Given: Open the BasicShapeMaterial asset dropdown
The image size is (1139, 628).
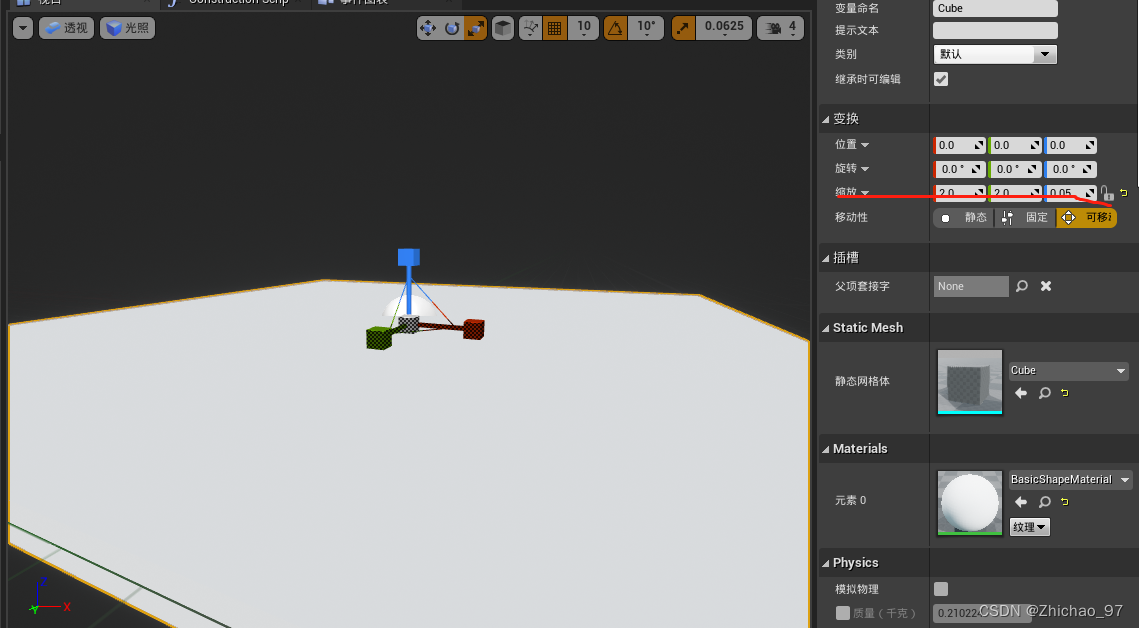Looking at the screenshot, I should [1070, 480].
